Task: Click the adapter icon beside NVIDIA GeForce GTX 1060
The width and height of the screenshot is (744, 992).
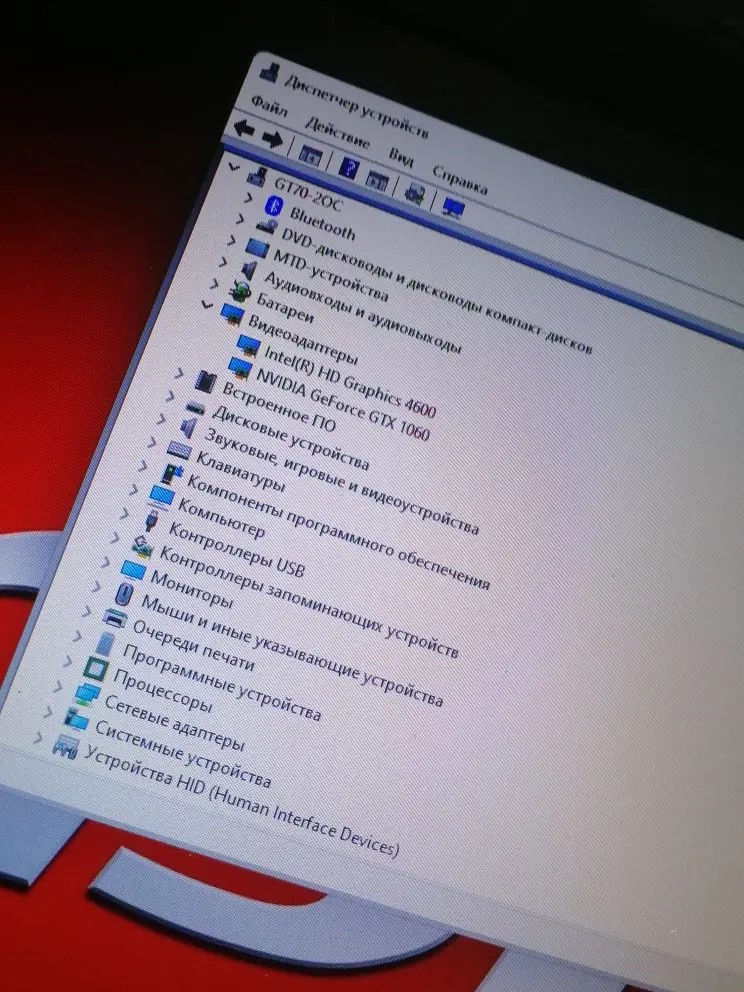Action: [x=240, y=367]
